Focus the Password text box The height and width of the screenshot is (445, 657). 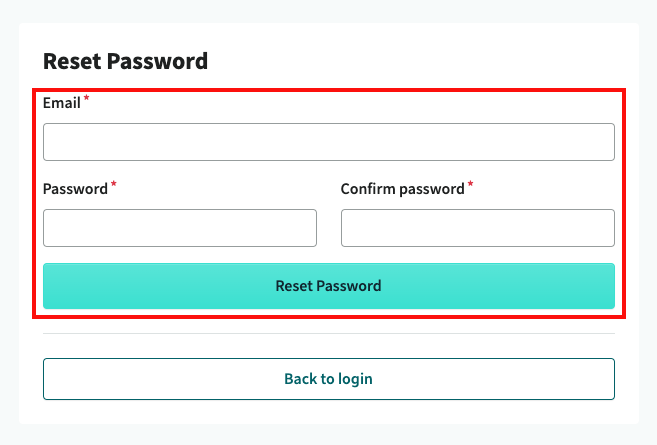(180, 228)
